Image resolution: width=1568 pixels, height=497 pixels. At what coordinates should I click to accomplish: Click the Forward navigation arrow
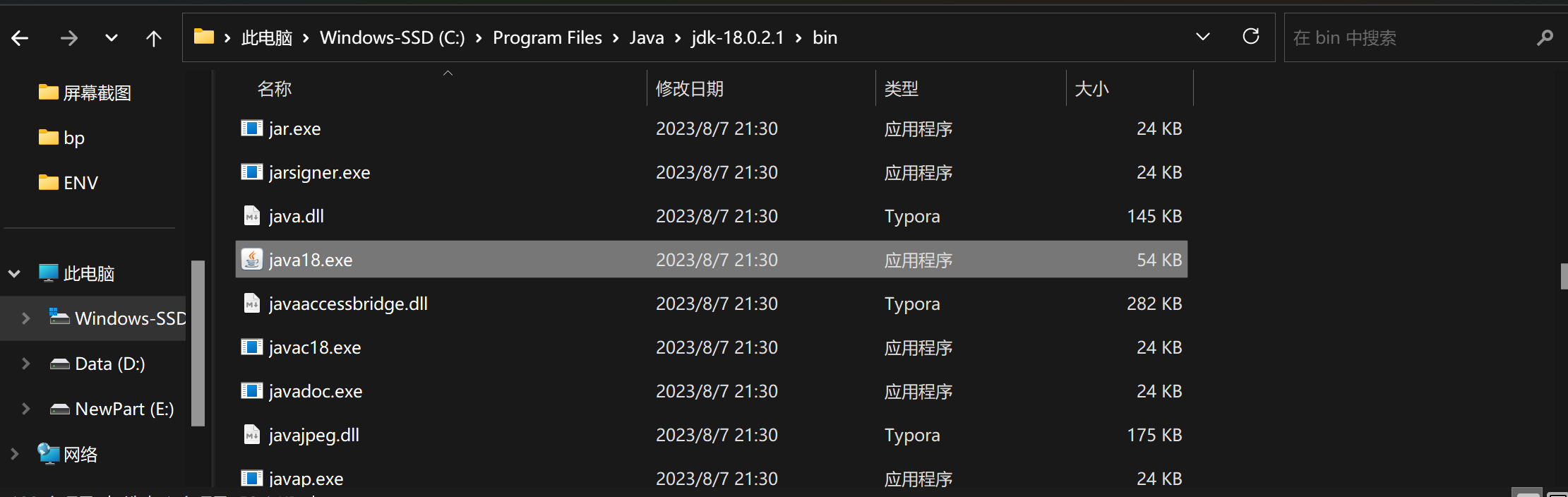pyautogui.click(x=68, y=38)
